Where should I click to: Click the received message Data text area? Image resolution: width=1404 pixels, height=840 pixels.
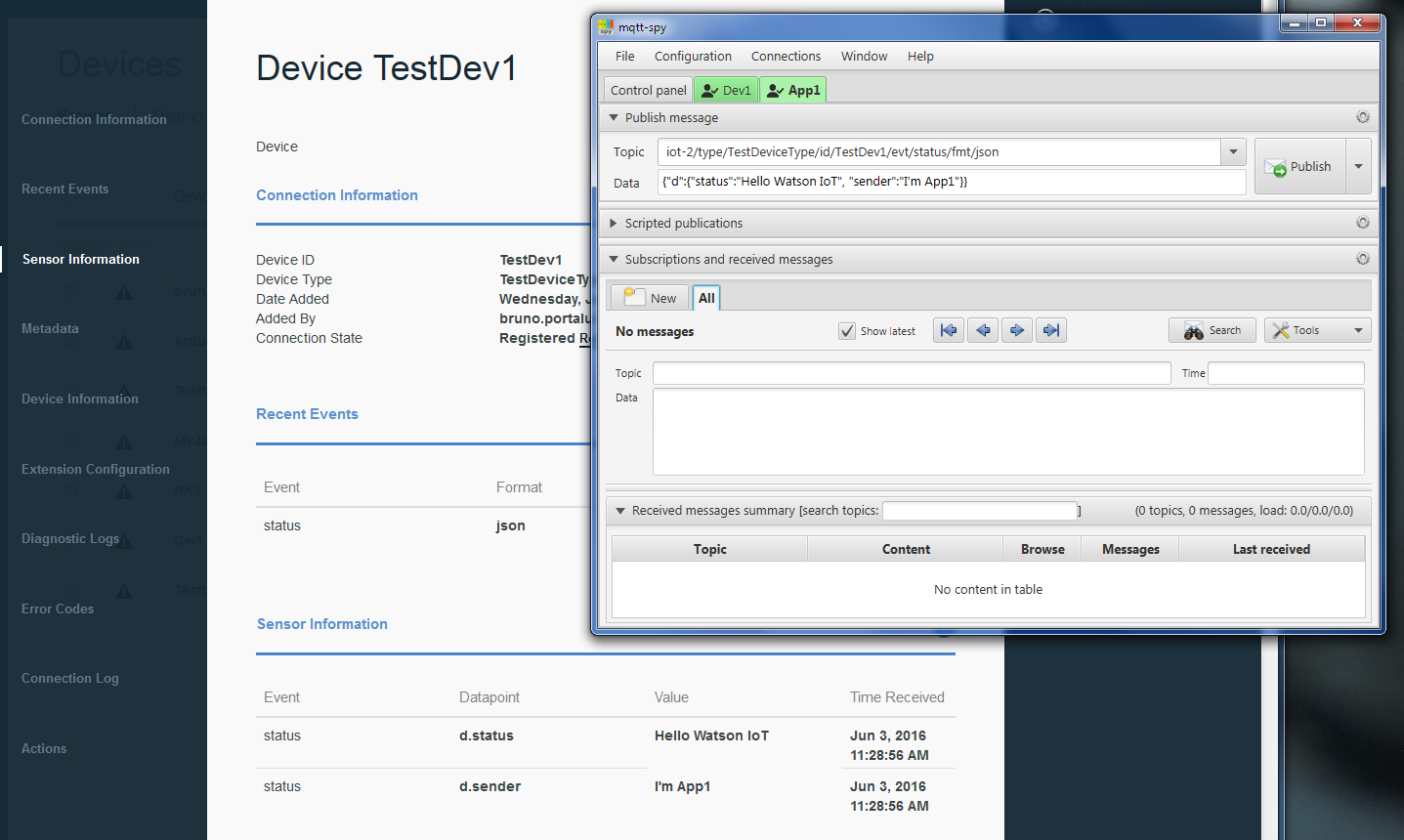coord(1008,432)
